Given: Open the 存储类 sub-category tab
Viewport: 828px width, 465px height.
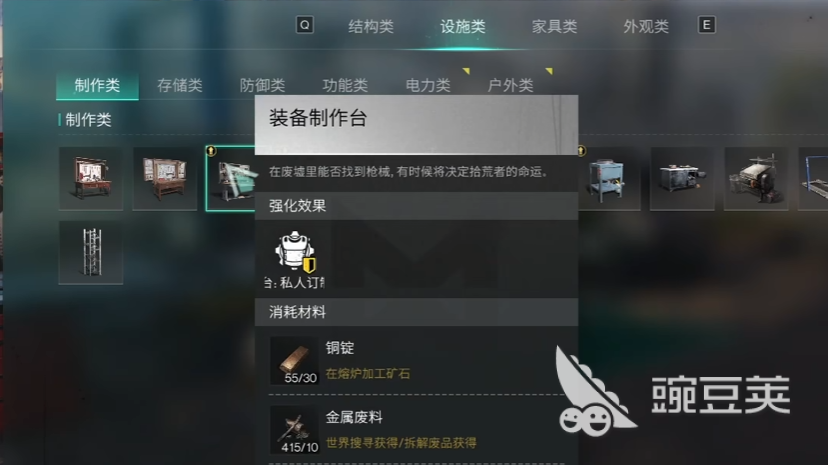Looking at the screenshot, I should click(x=180, y=85).
